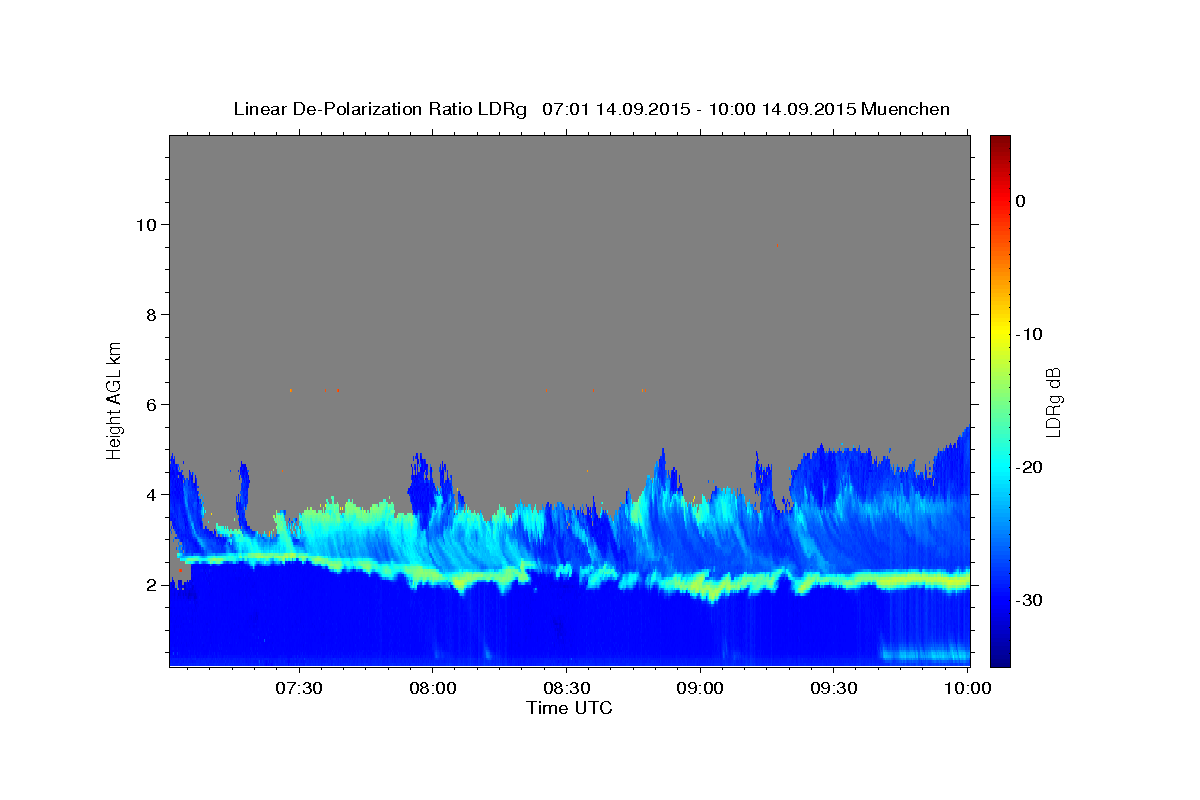Click the '10:00' time tick label

(967, 688)
